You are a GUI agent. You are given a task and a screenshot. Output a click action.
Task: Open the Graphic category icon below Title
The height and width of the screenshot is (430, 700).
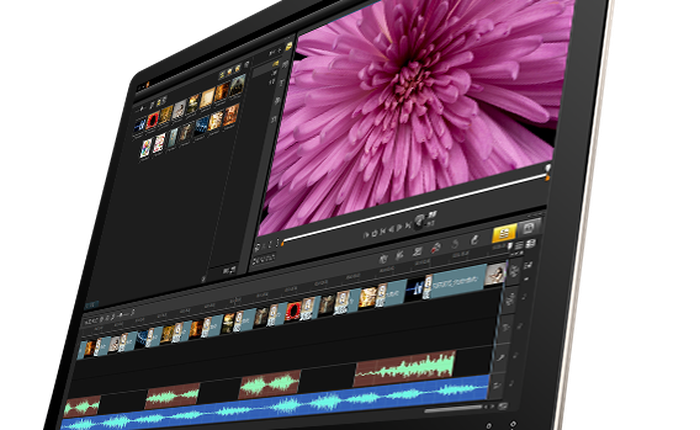pos(278,101)
